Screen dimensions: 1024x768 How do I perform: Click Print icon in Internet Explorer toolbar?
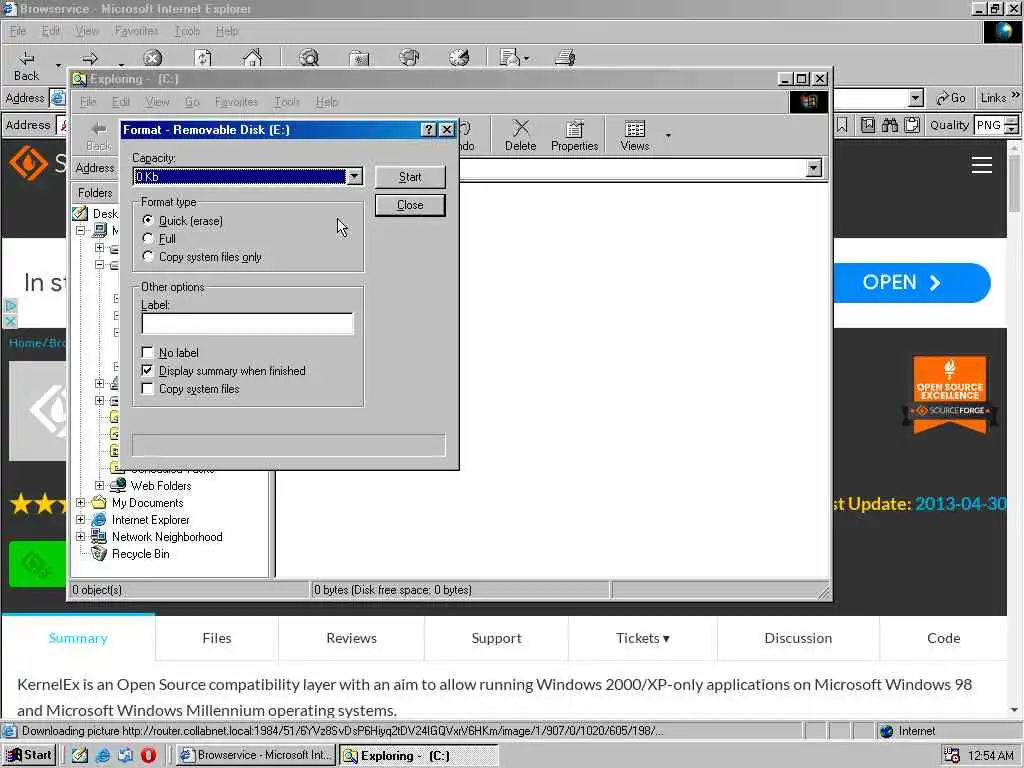coord(565,58)
